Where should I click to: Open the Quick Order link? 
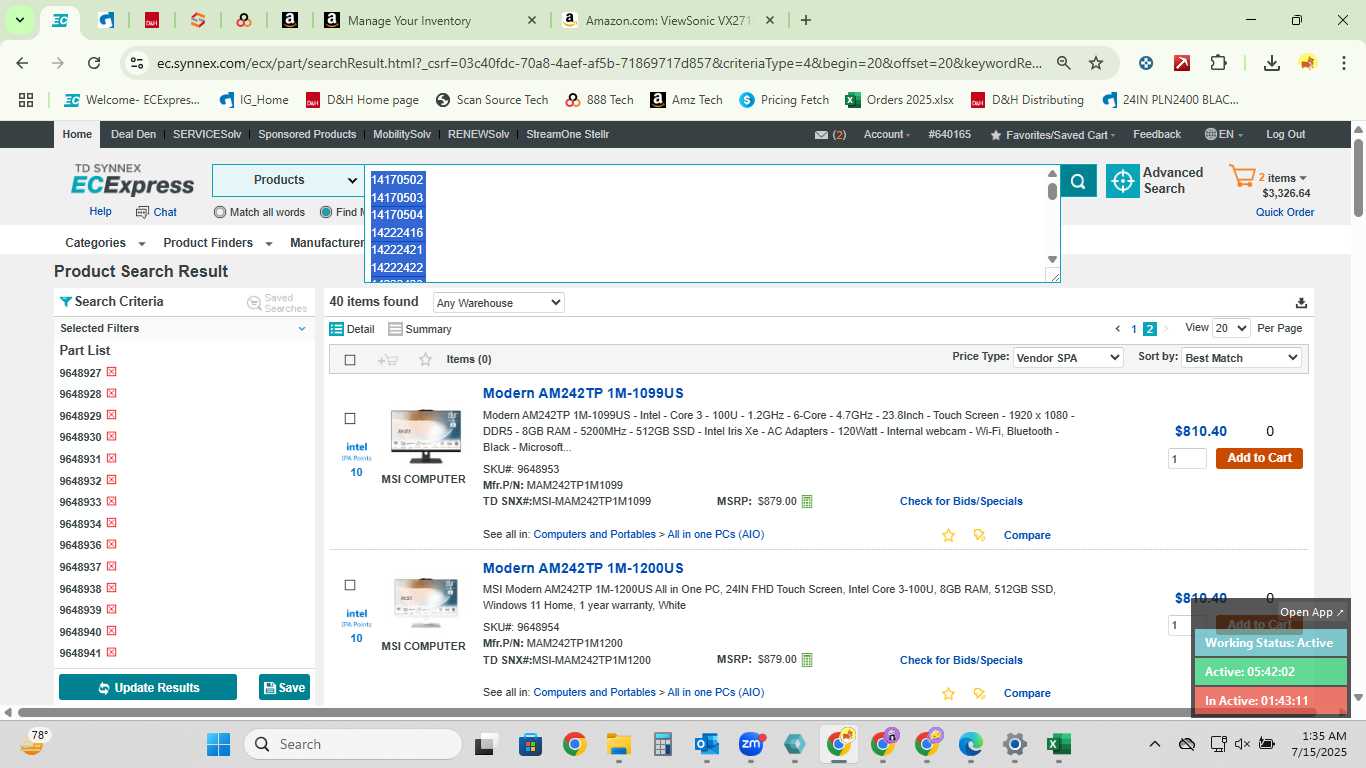pos(1285,212)
